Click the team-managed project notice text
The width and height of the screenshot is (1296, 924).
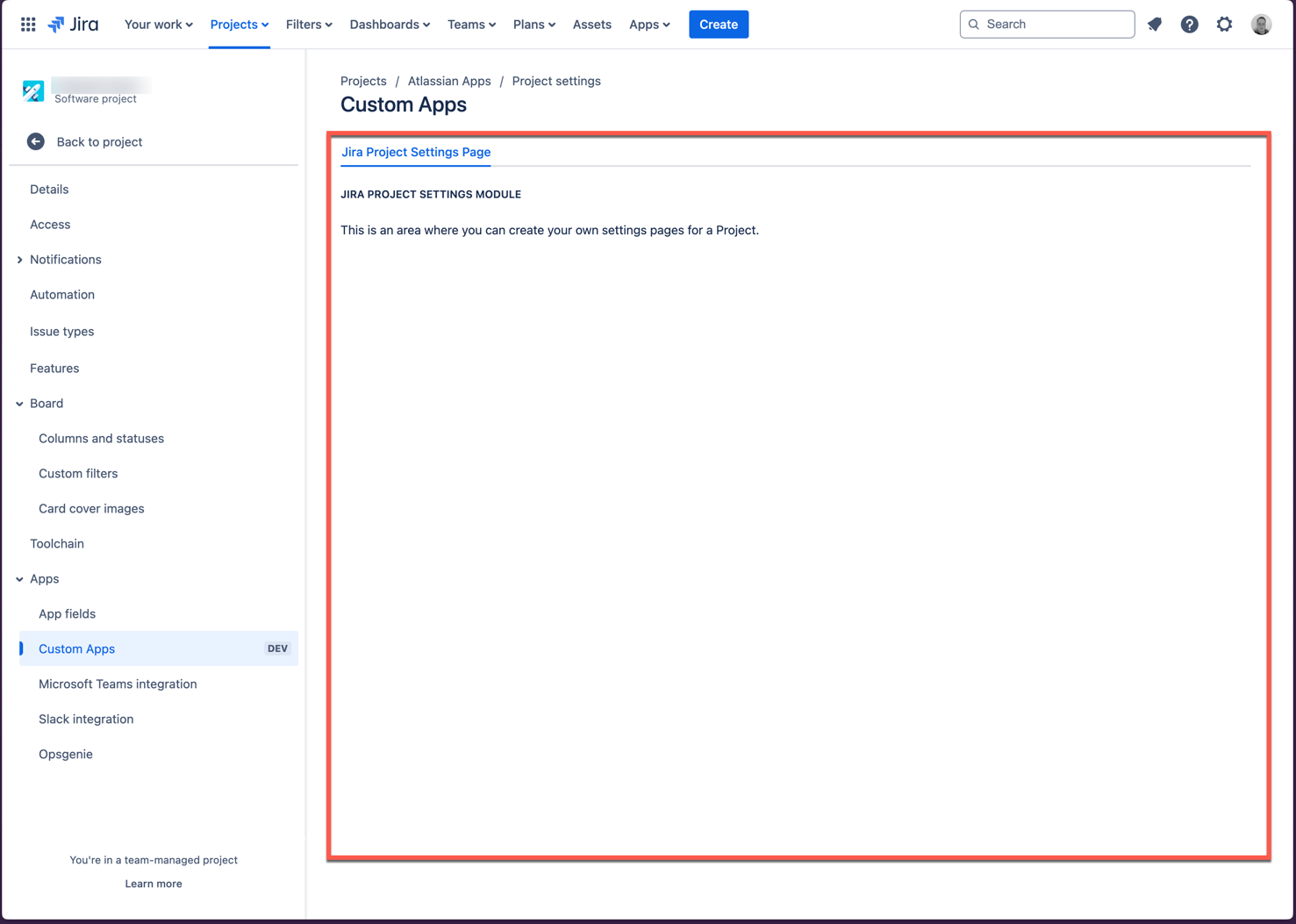(154, 860)
